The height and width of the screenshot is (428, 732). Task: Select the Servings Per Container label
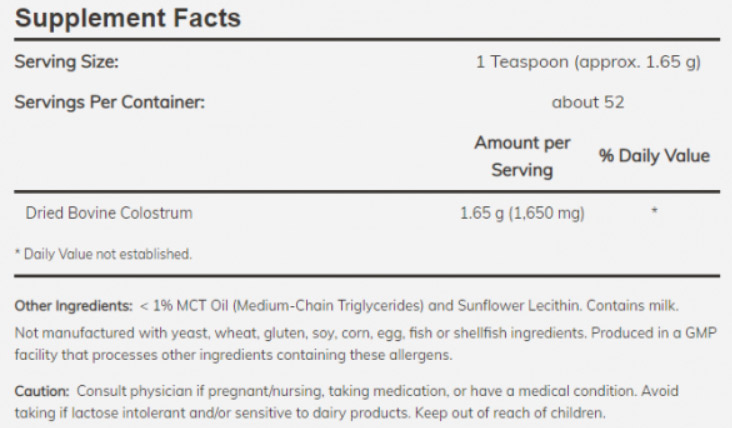[x=109, y=102]
